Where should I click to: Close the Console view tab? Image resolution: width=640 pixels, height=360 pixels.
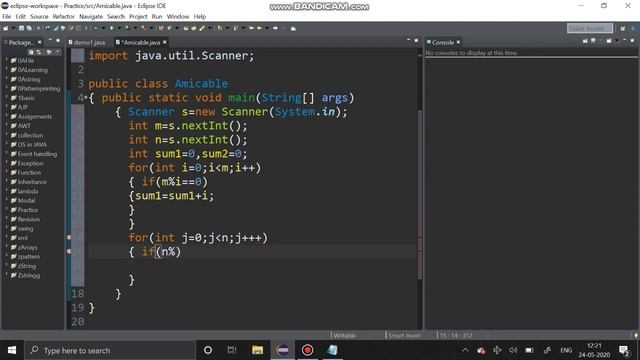coord(458,42)
